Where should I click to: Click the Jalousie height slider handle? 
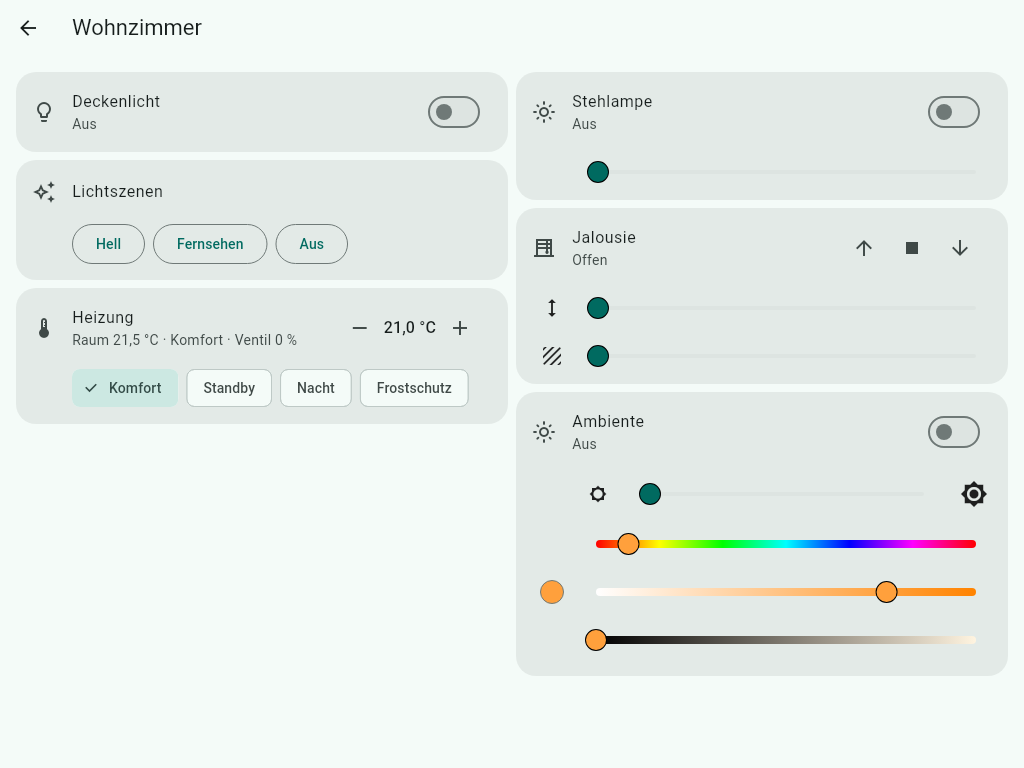(598, 308)
